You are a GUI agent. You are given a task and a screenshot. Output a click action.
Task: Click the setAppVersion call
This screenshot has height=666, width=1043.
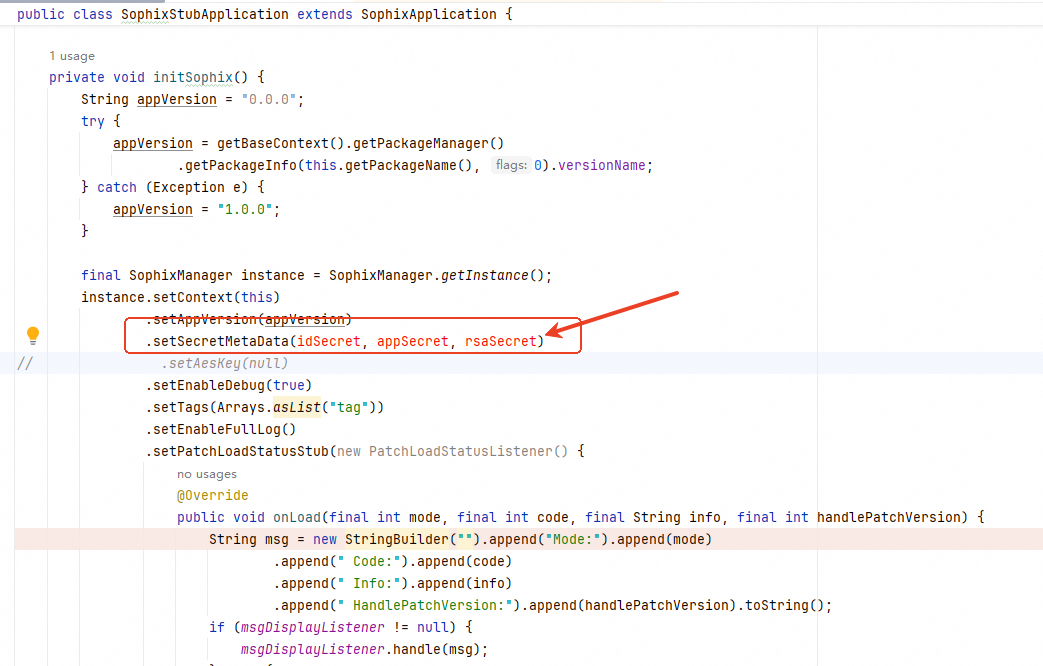pos(205,319)
